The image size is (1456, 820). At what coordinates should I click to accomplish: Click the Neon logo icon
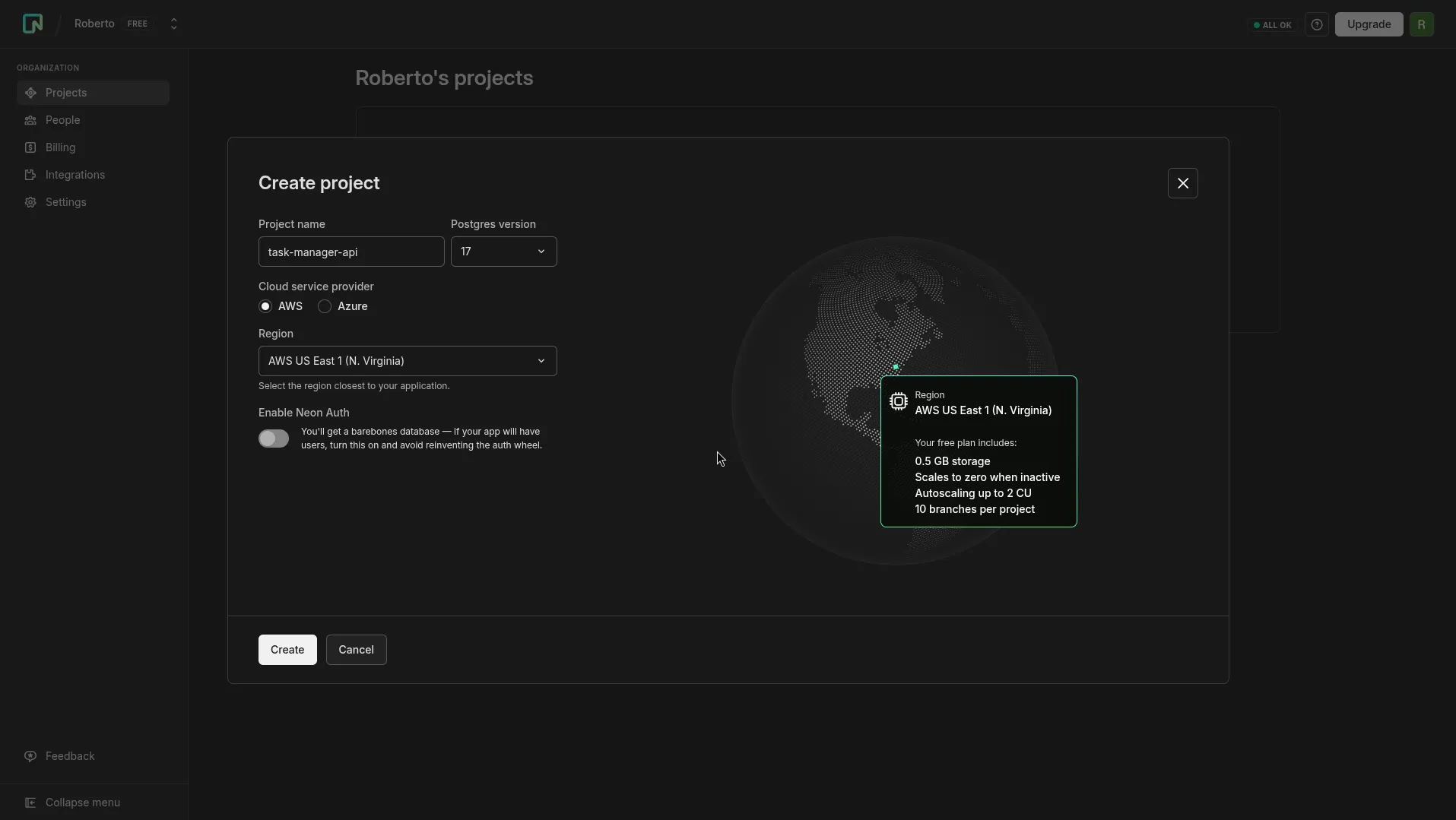click(x=33, y=24)
